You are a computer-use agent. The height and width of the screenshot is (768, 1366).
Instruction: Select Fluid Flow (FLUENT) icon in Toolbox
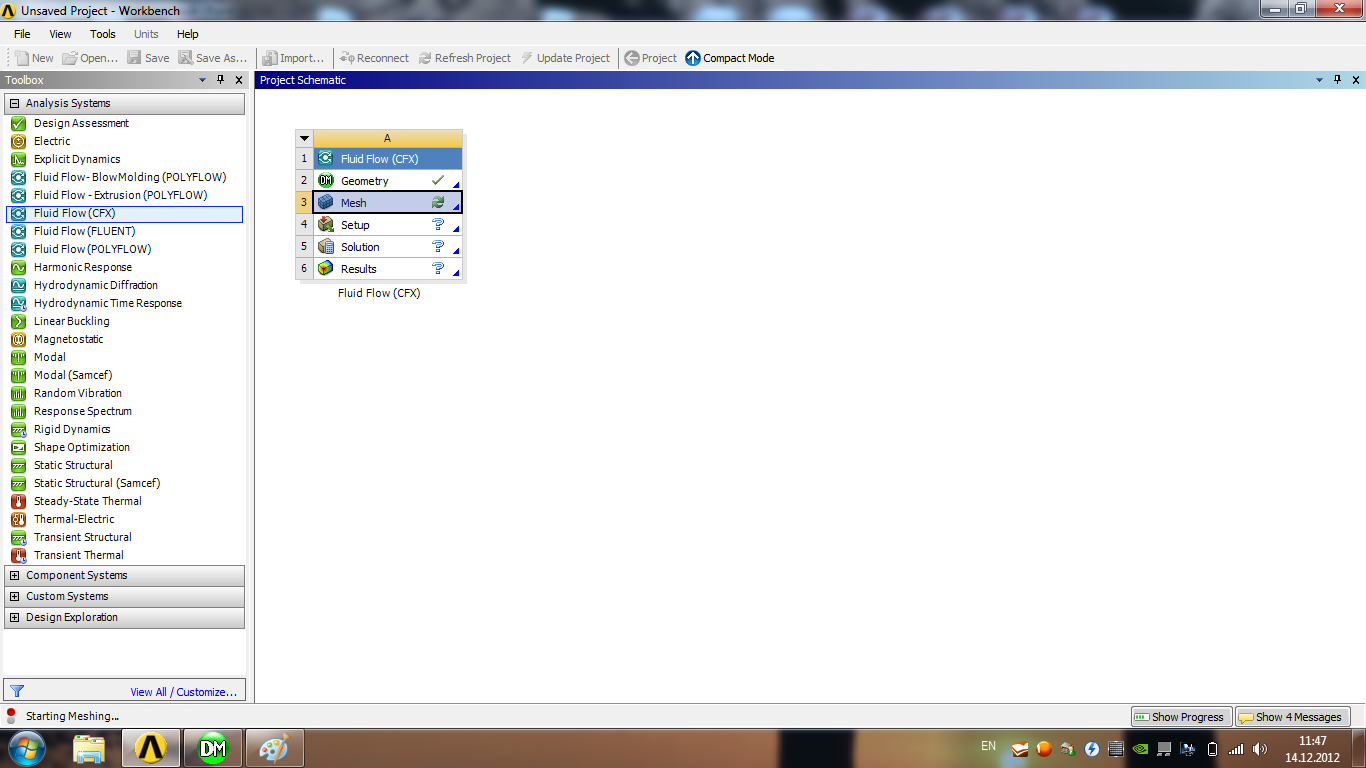pos(18,231)
